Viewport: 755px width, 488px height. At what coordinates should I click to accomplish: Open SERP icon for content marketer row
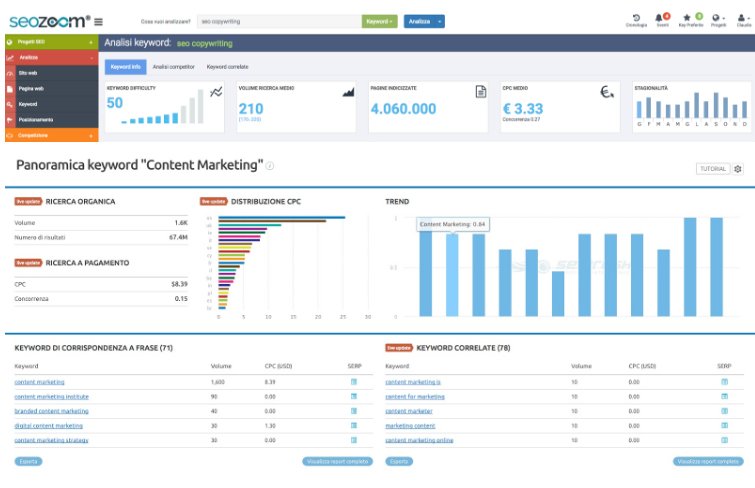pyautogui.click(x=725, y=411)
